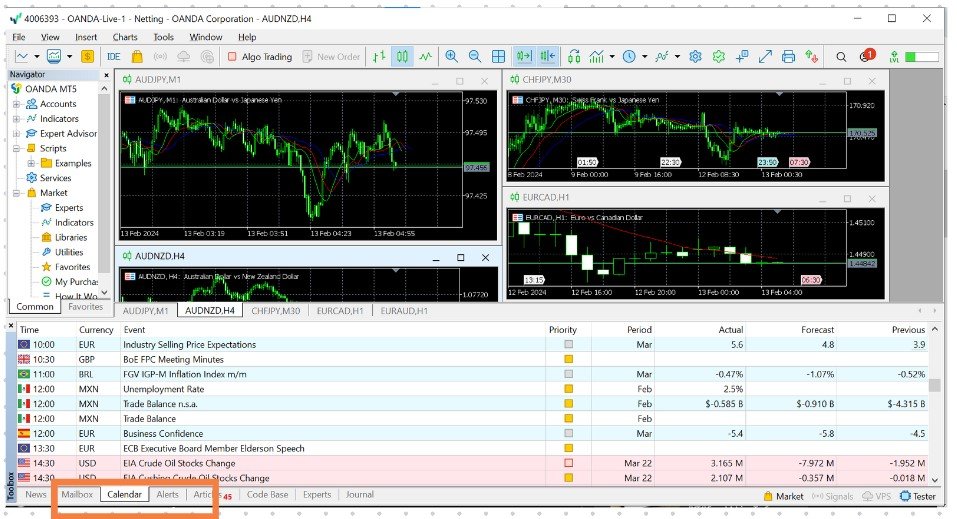Switch to line chart icon
Image resolution: width=957 pixels, height=519 pixels.
pos(427,57)
